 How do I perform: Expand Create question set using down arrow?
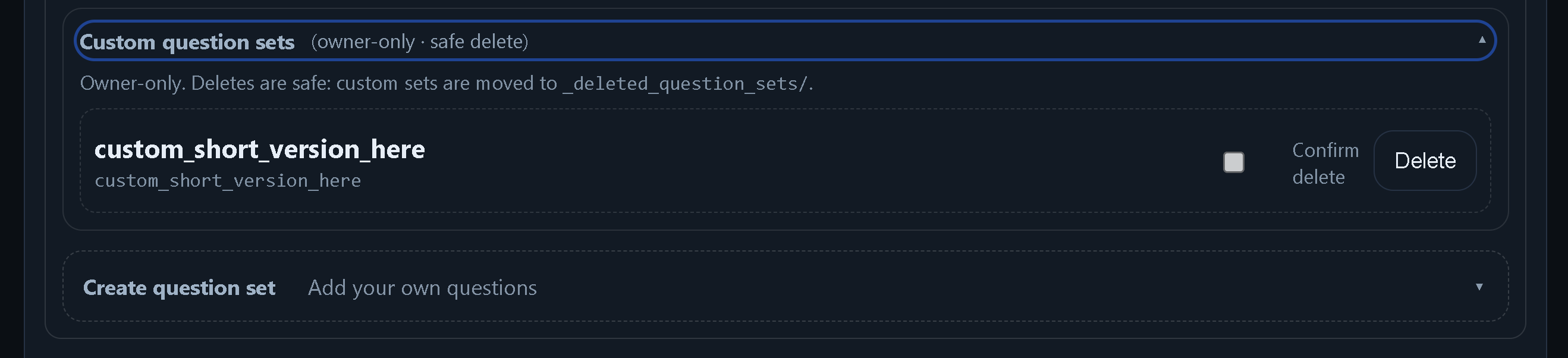click(x=1479, y=287)
